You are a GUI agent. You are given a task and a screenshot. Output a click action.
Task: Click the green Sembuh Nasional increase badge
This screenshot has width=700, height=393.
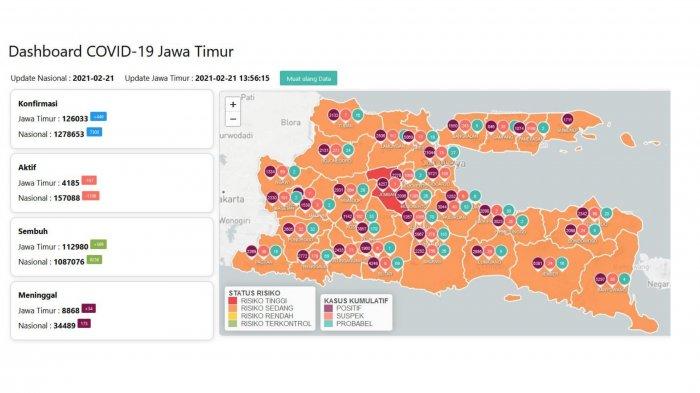pos(94,259)
